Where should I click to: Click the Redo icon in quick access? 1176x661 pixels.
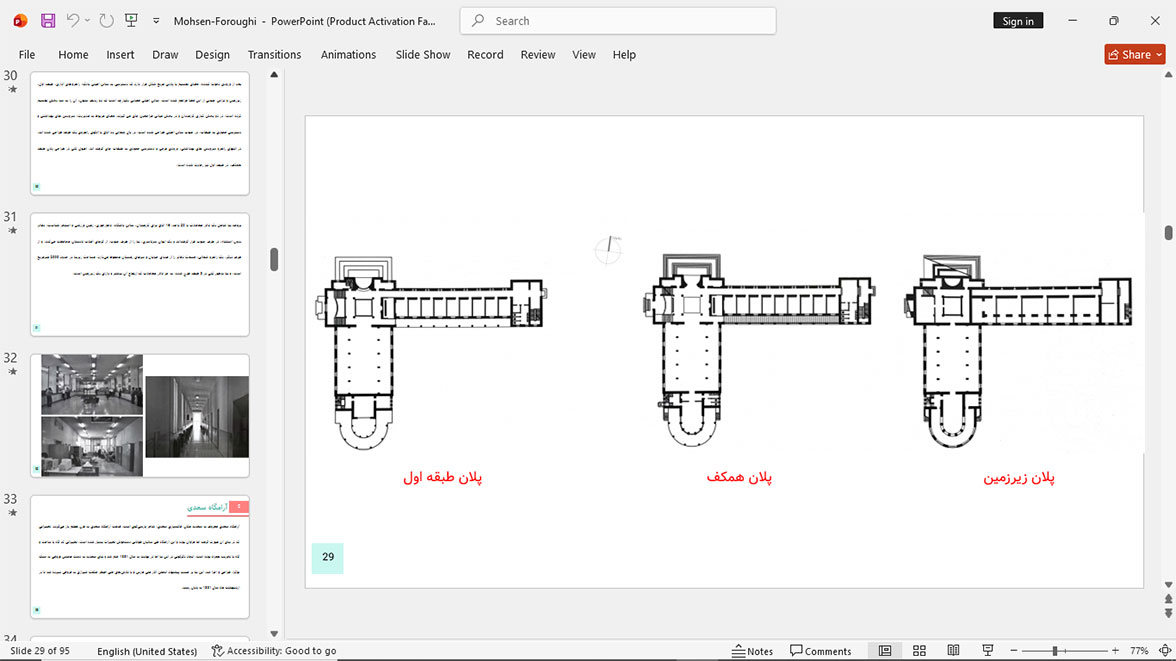pos(106,21)
